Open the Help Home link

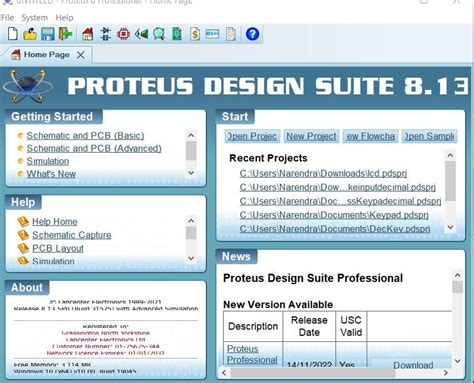point(55,222)
